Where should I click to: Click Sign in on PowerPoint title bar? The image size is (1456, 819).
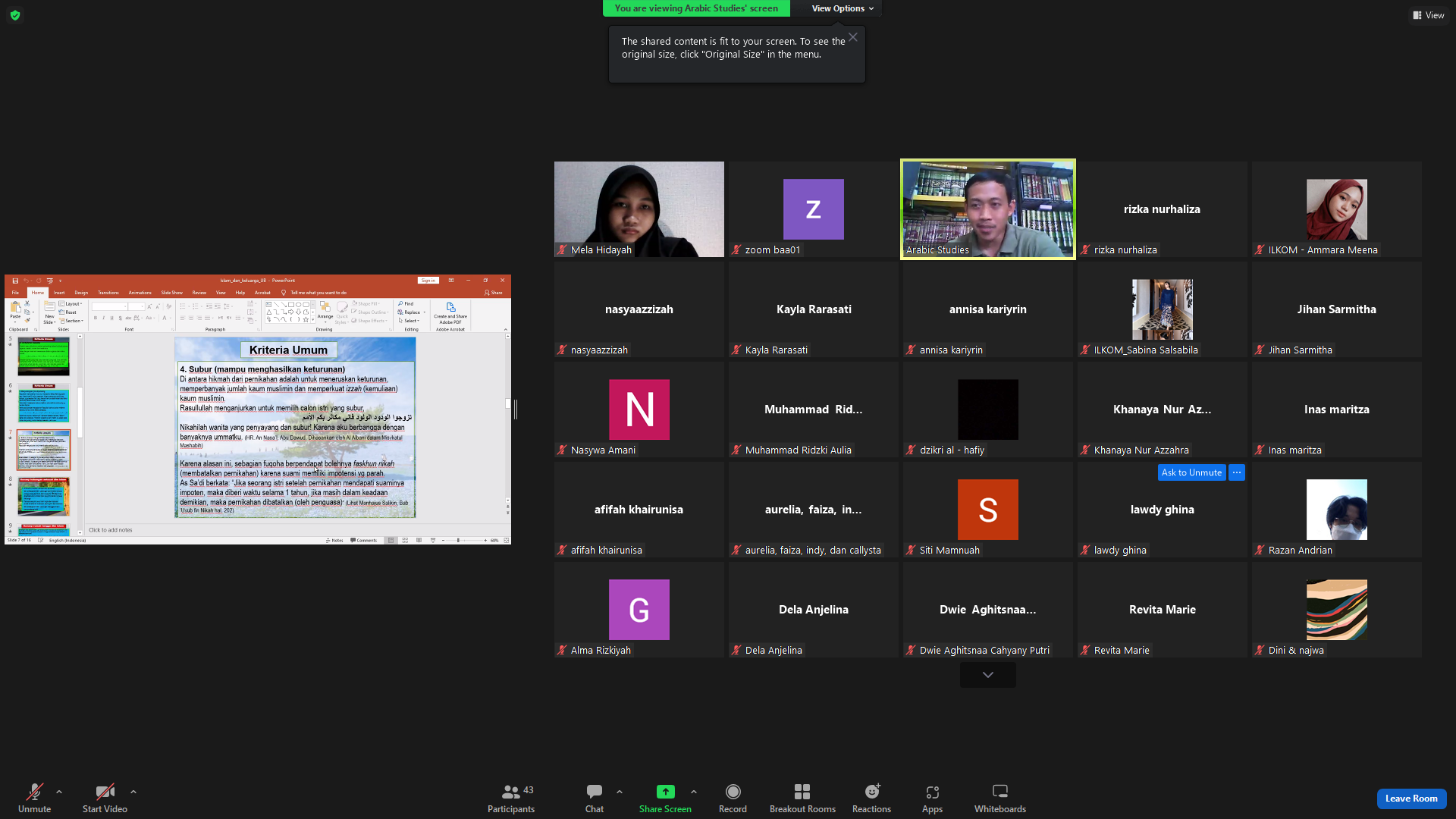click(x=428, y=281)
